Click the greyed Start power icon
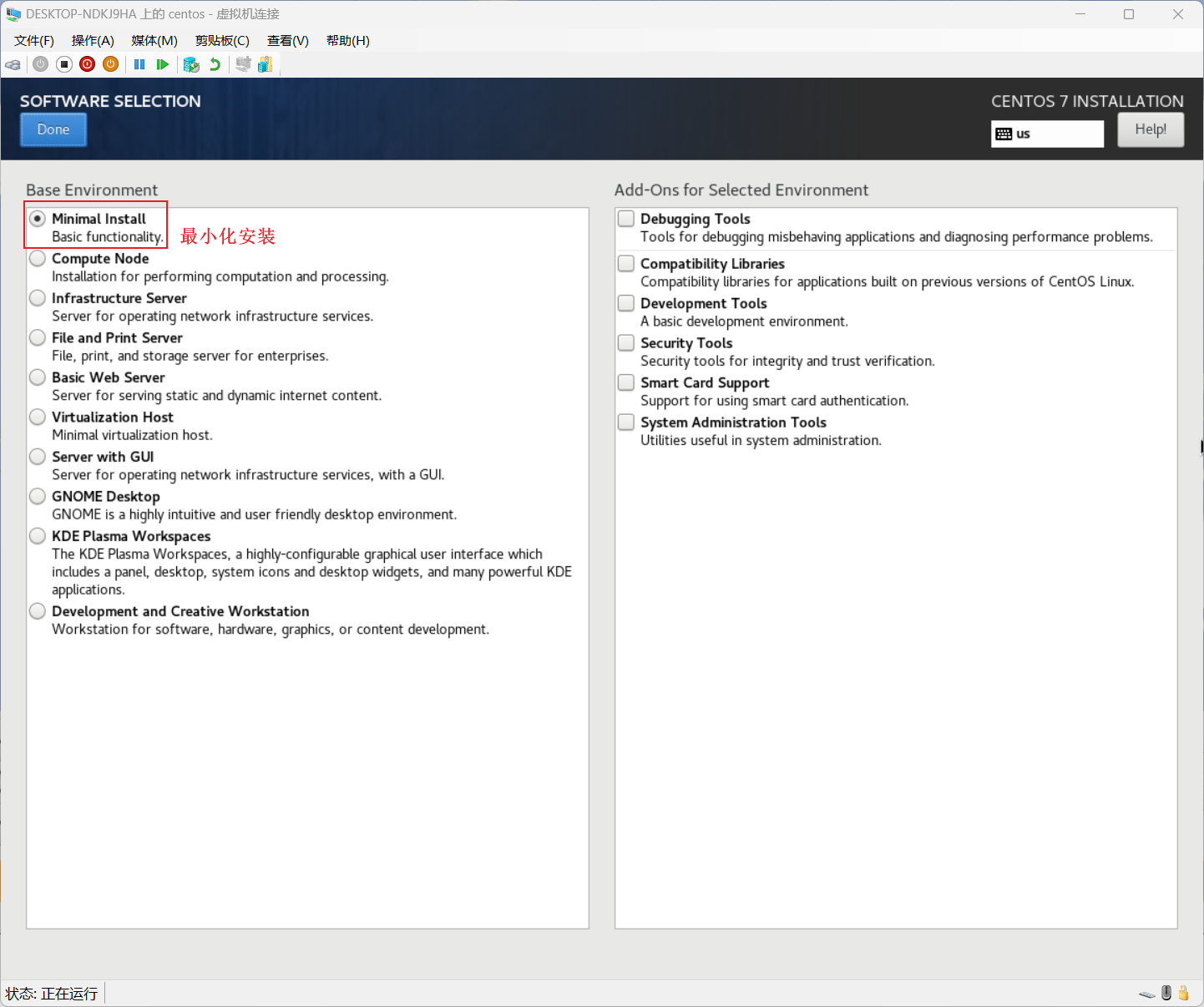The image size is (1204, 1007). click(40, 64)
